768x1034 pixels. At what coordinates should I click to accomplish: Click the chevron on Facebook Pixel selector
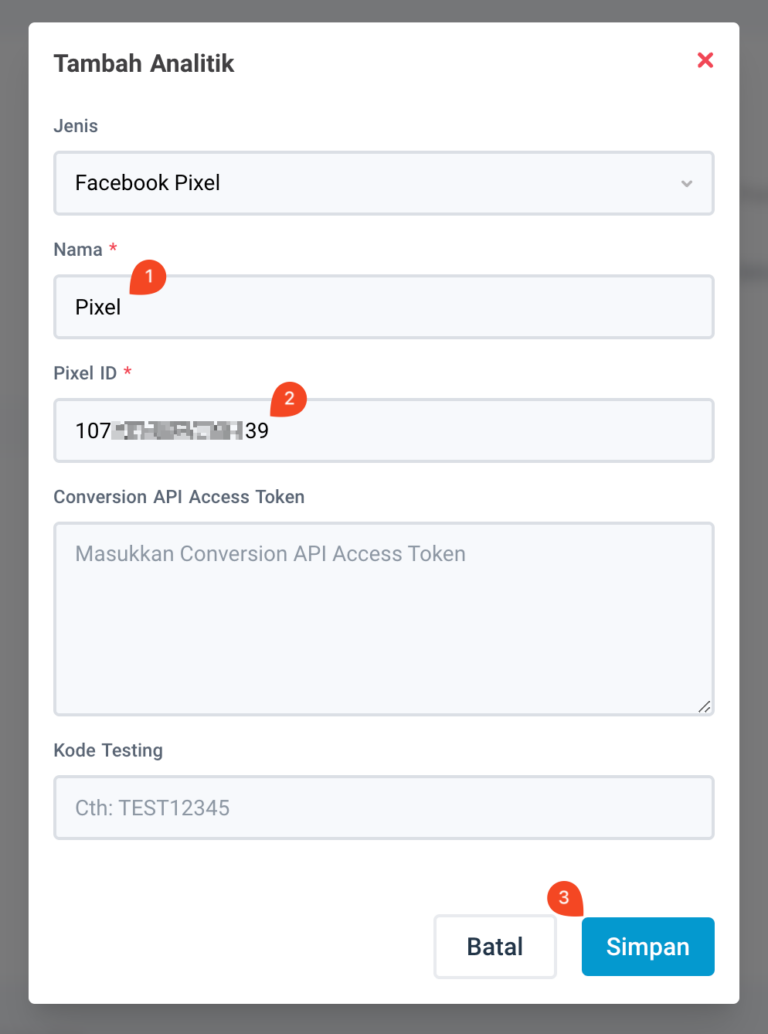coord(687,183)
